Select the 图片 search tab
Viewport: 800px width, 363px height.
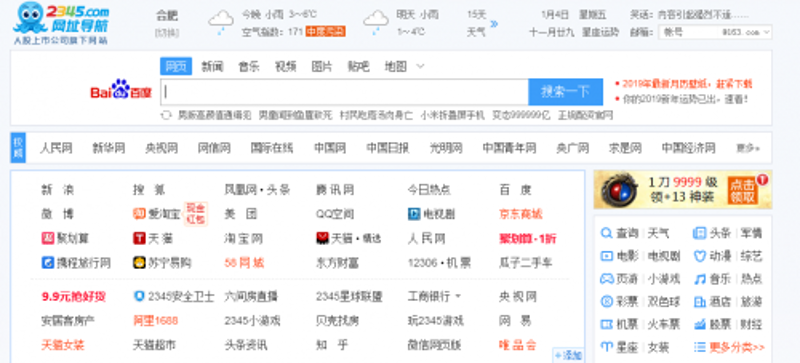[x=322, y=66]
